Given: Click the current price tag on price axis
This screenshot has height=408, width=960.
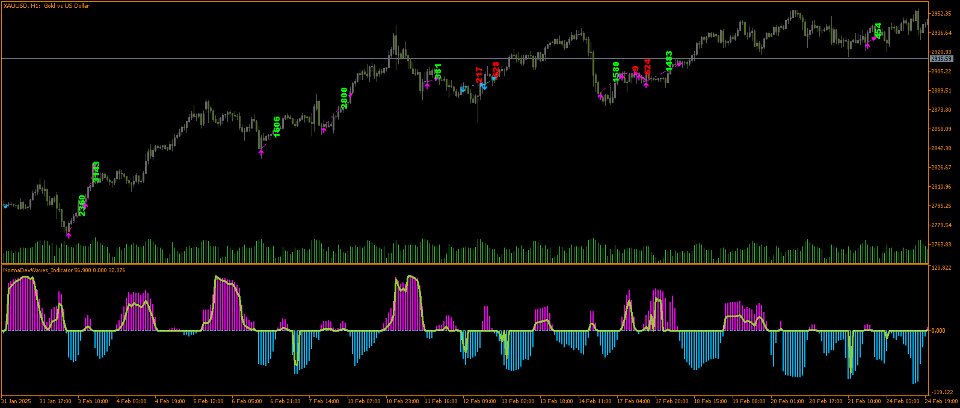Looking at the screenshot, I should point(940,59).
